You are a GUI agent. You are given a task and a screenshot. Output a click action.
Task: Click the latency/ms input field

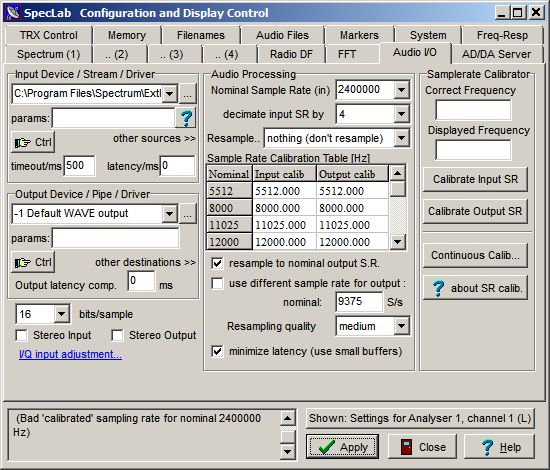pos(177,166)
